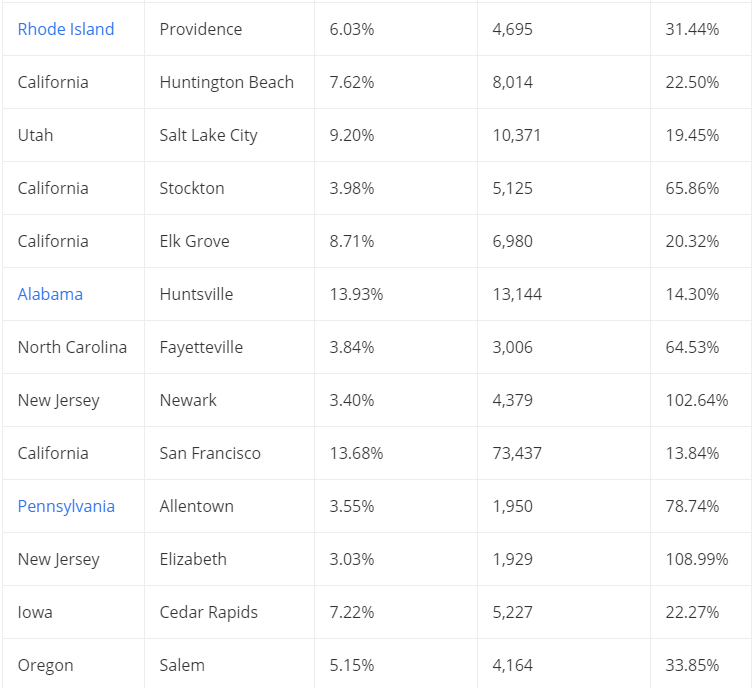754x688 pixels.
Task: Click the Providence city cell
Action: click(200, 29)
